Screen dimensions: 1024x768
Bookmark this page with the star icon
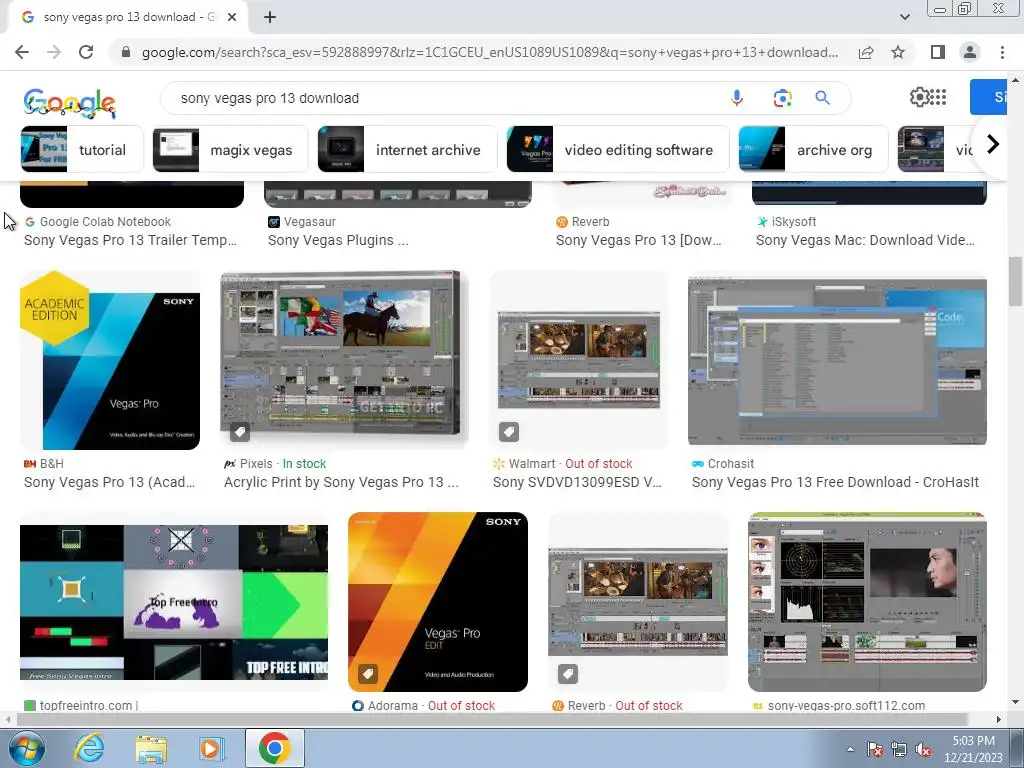[898, 52]
